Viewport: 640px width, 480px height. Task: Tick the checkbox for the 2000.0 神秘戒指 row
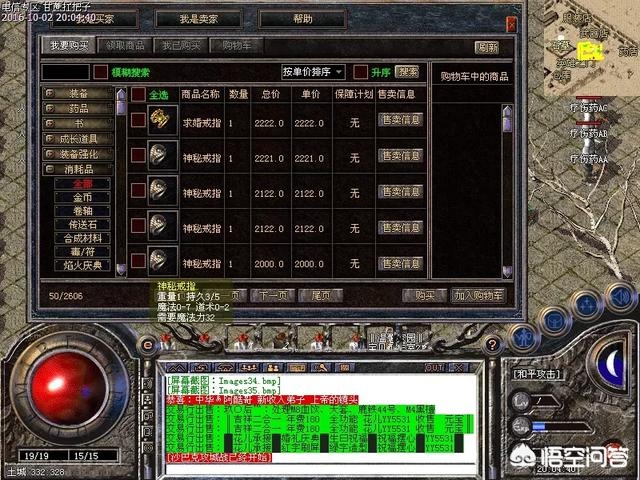[x=138, y=261]
